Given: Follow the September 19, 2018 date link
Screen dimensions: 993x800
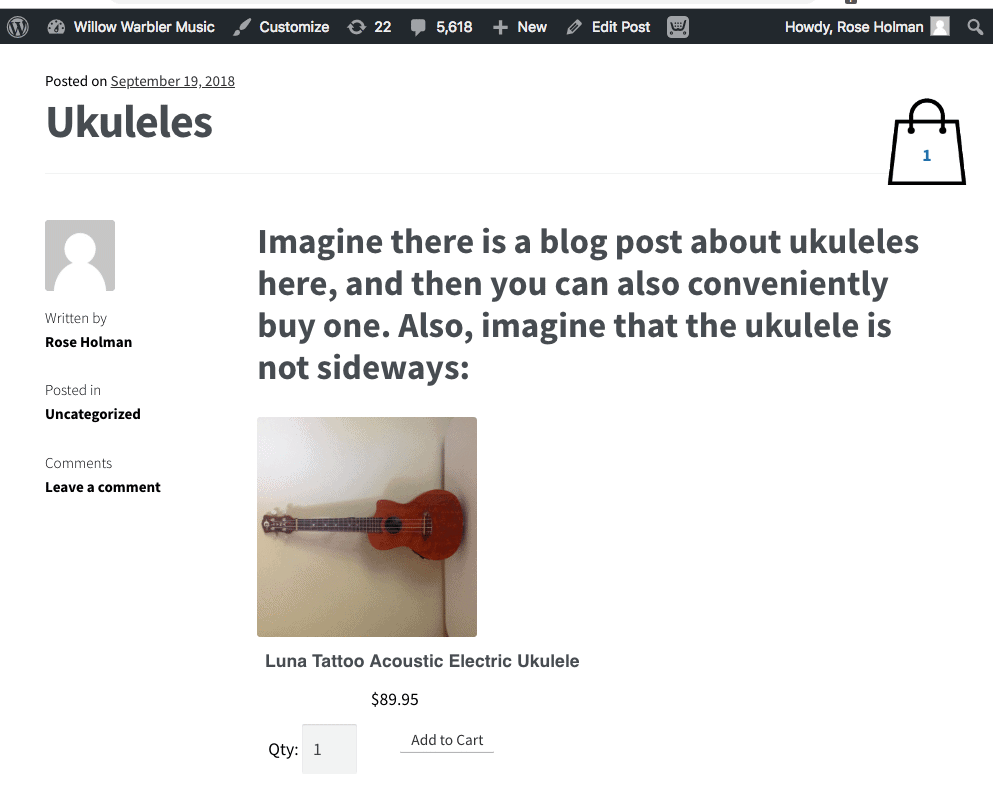Looking at the screenshot, I should pos(172,81).
